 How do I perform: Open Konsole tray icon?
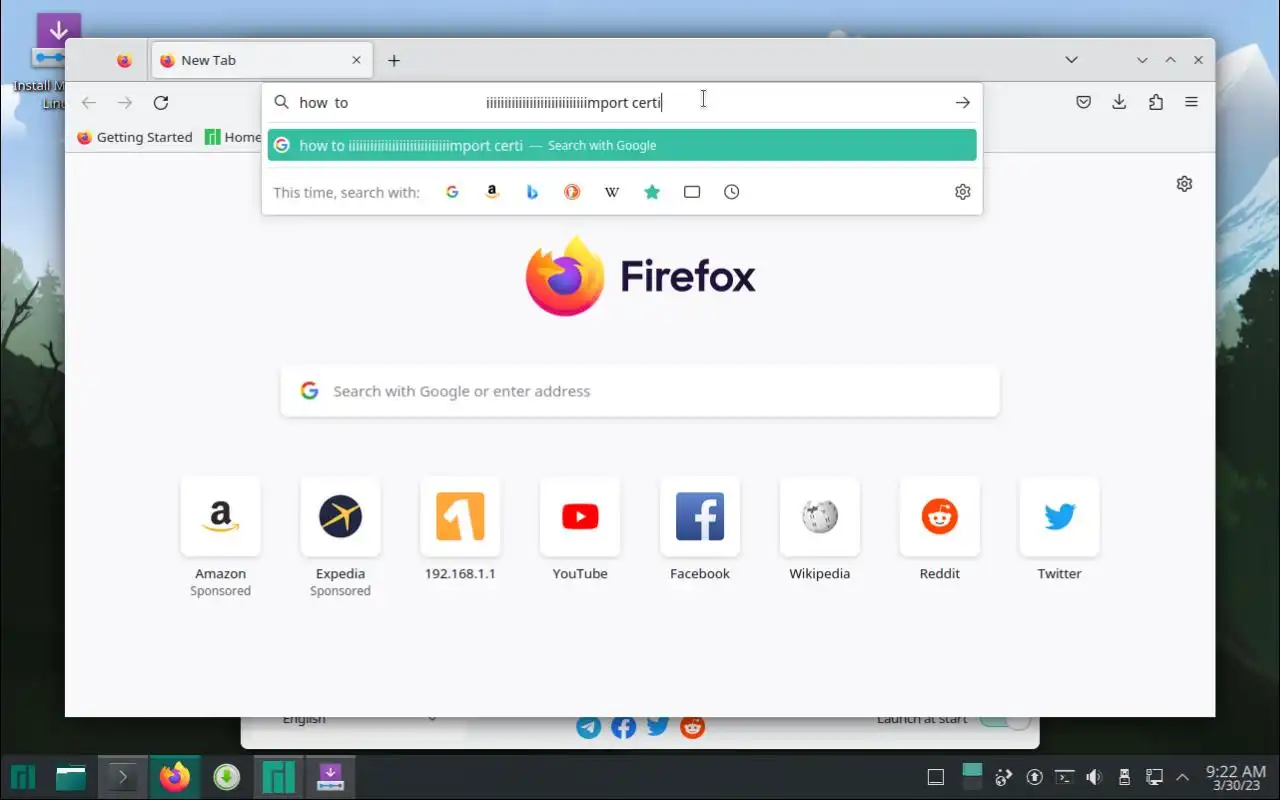click(1065, 777)
